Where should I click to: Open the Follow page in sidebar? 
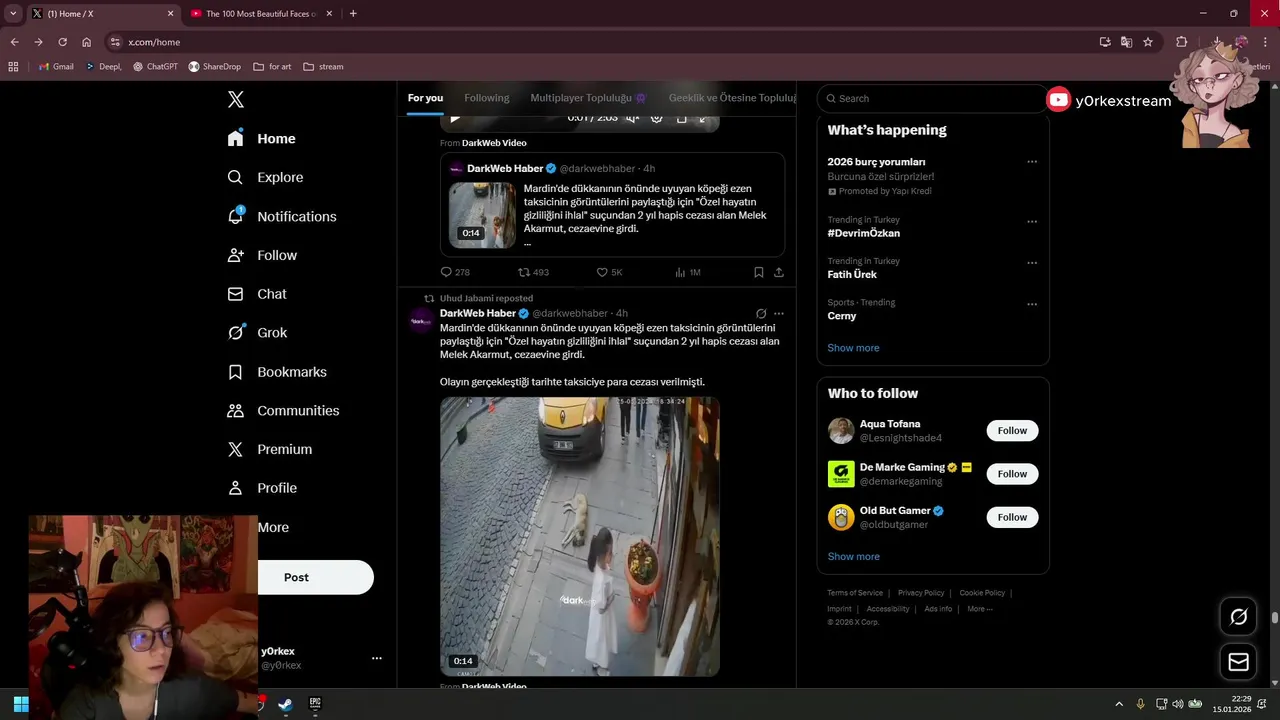tap(262, 255)
